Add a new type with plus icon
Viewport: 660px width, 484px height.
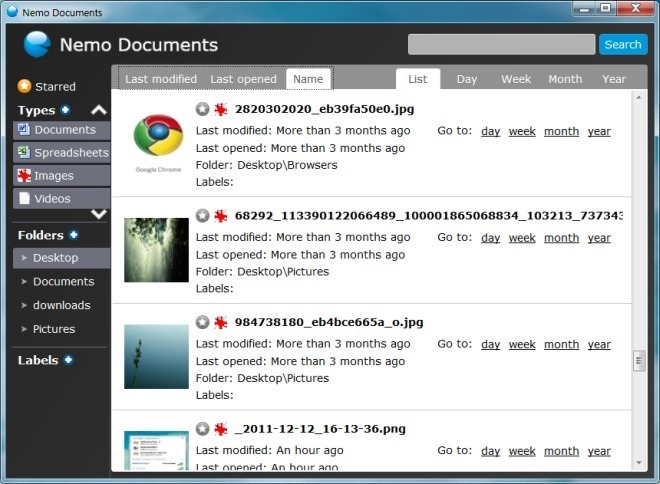pyautogui.click(x=65, y=110)
